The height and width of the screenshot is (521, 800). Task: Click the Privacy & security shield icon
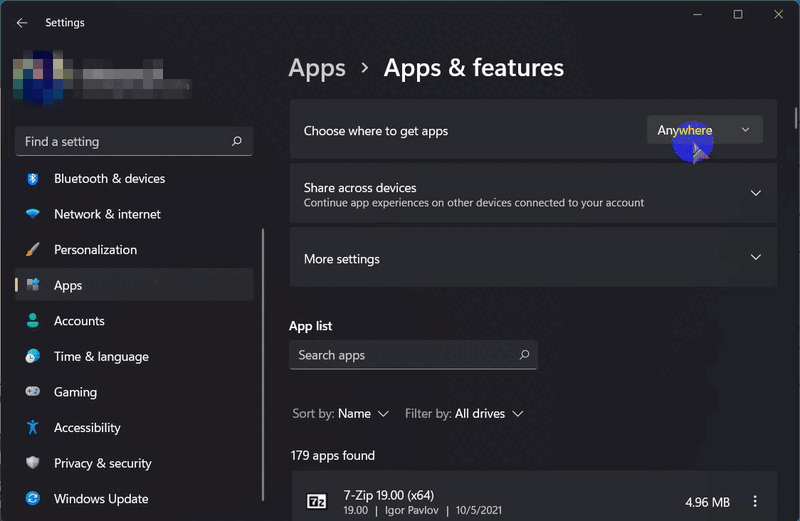(33, 463)
